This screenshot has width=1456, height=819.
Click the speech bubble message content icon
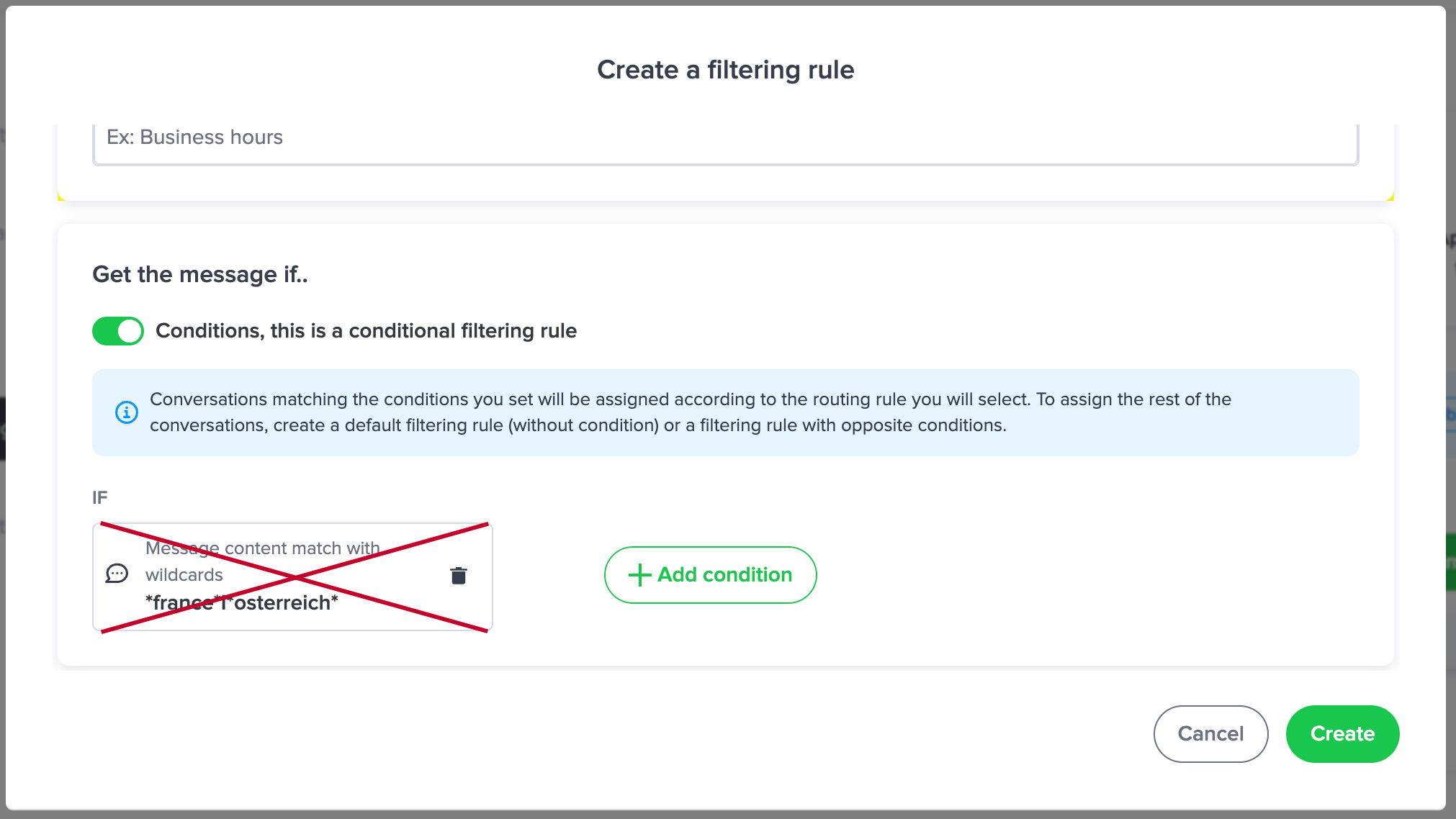117,574
